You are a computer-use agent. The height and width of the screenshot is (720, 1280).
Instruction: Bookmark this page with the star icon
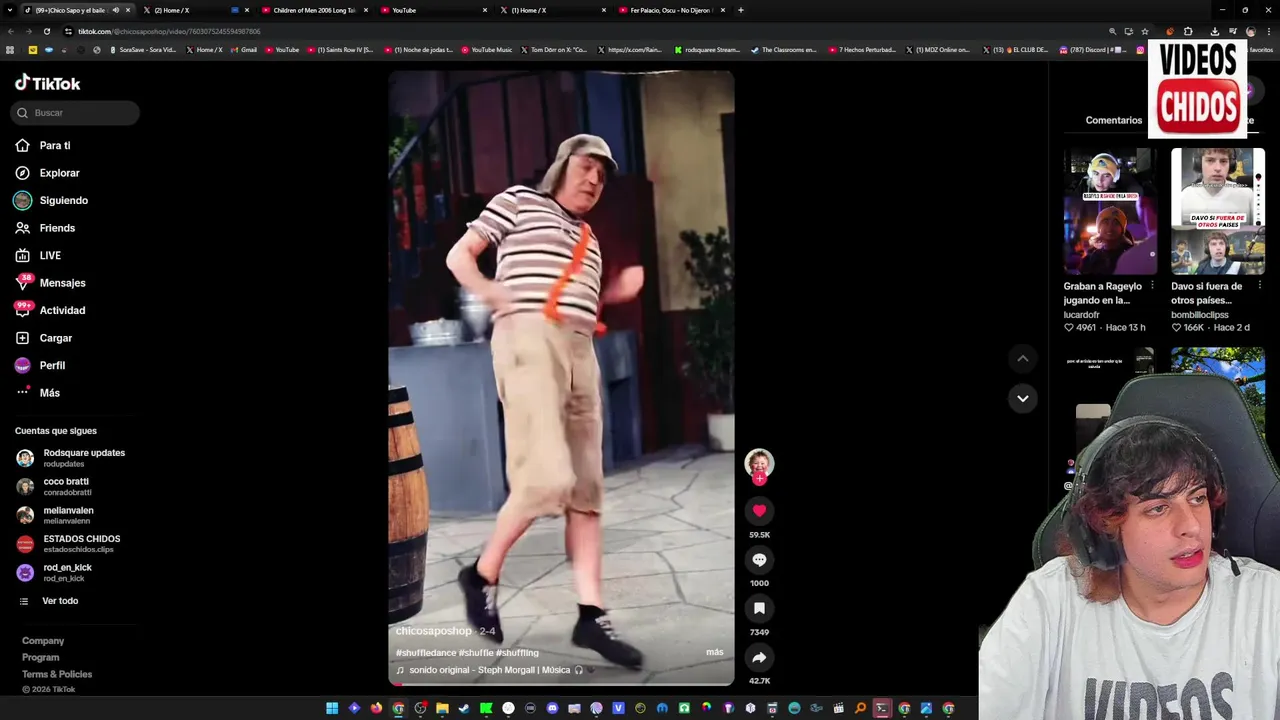pos(1145,31)
